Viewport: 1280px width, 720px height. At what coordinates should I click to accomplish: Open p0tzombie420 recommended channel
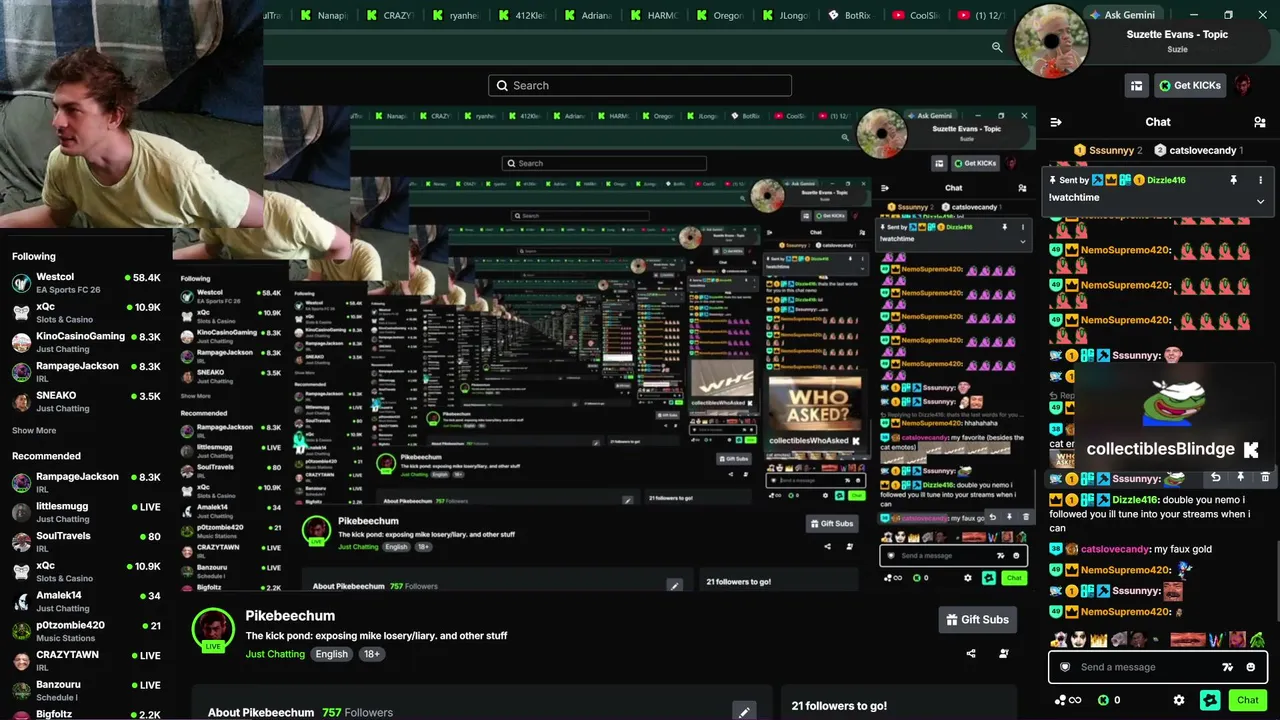[x=85, y=631]
